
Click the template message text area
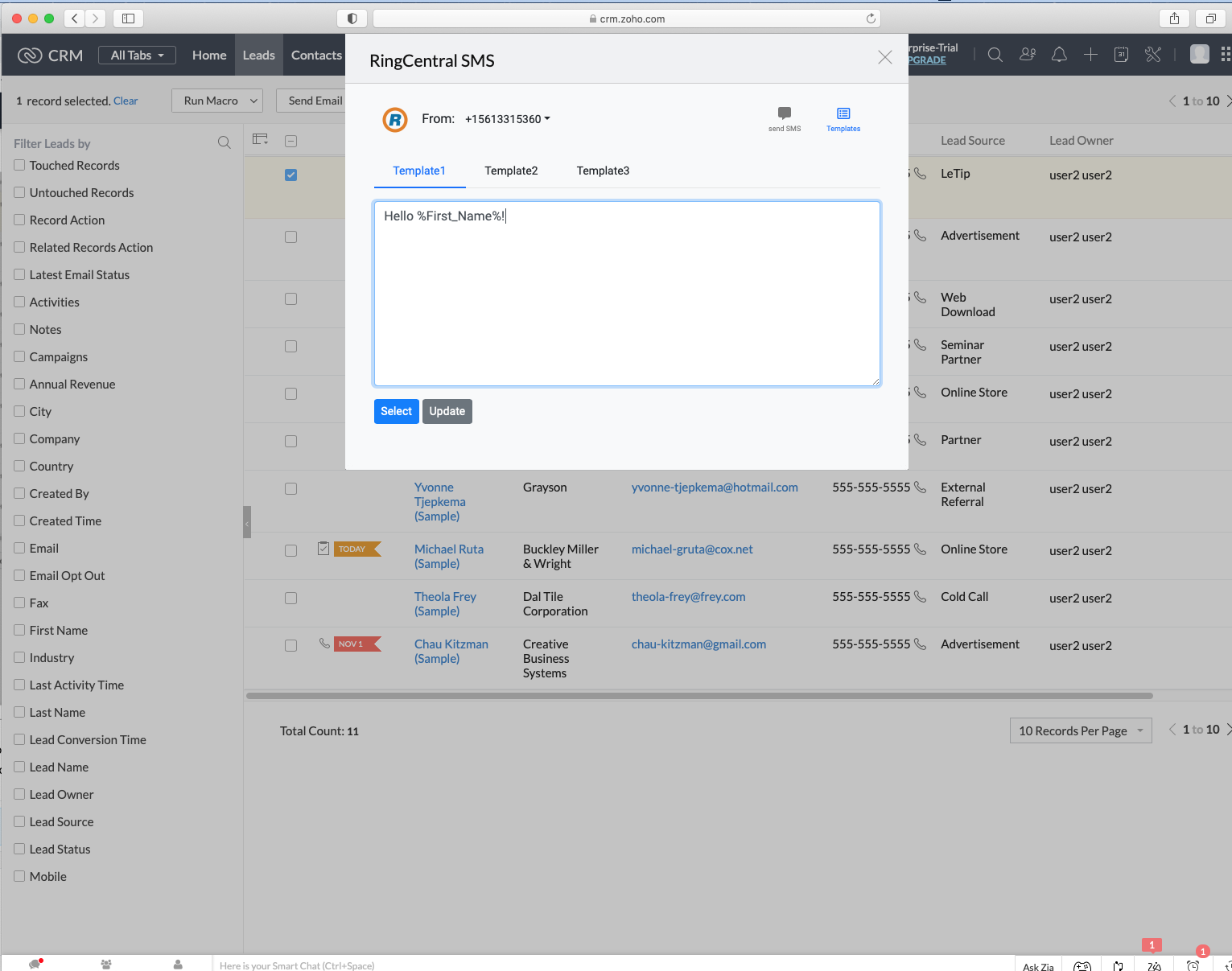(x=627, y=294)
